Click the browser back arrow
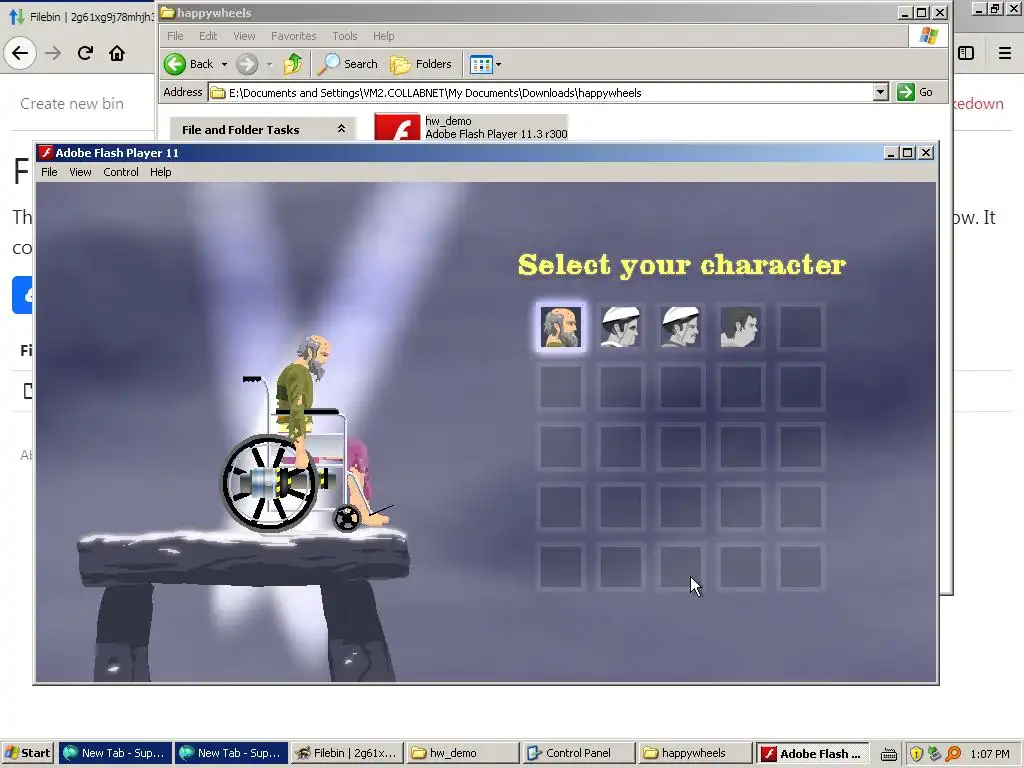1024x768 pixels. [20, 53]
